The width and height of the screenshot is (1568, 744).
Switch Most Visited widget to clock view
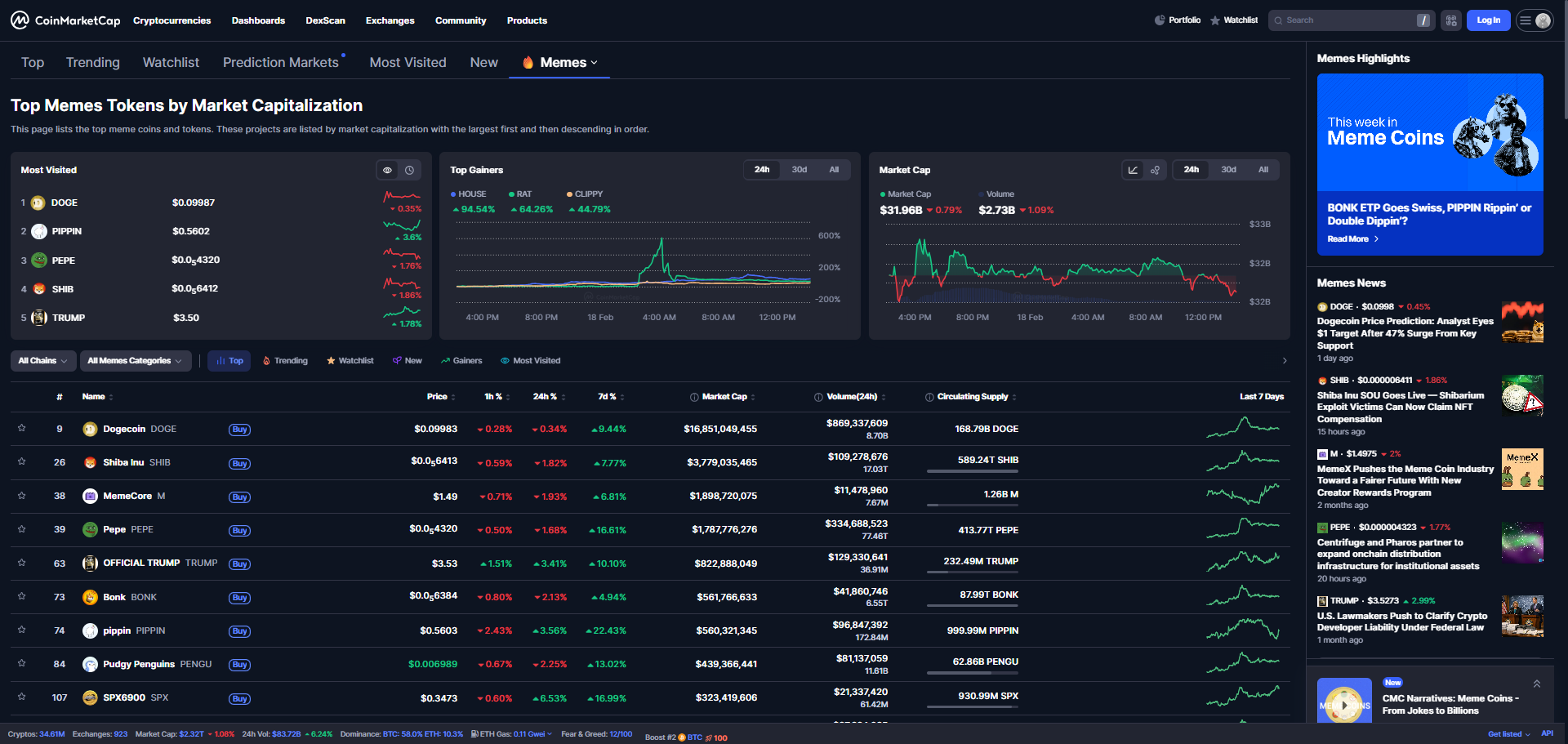coord(410,170)
